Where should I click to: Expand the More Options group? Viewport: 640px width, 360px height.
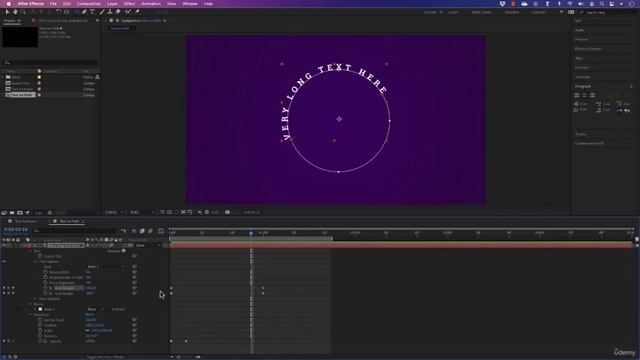[36, 299]
